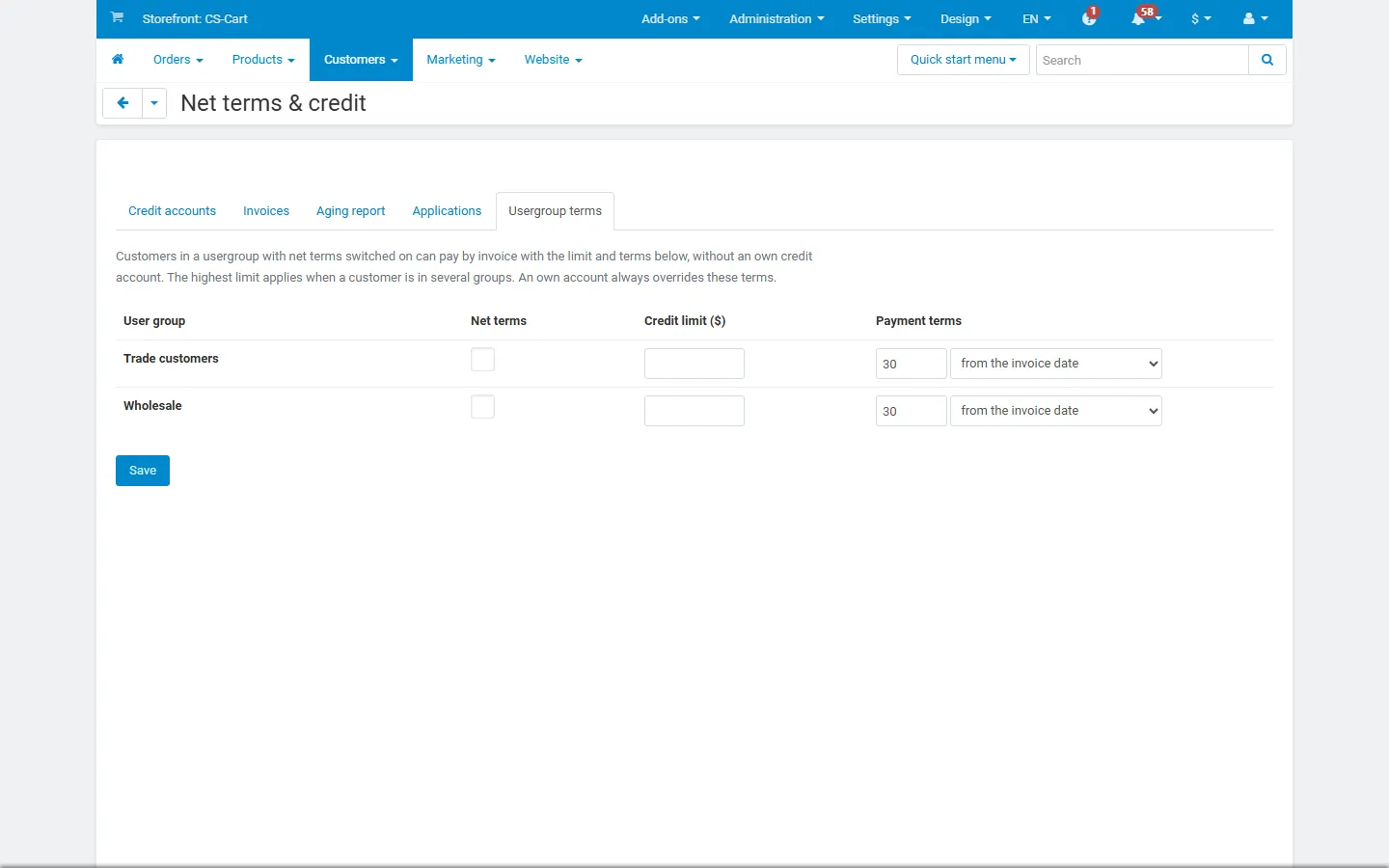Viewport: 1389px width, 868px height.
Task: Open the Marketing menu
Action: pos(461,60)
